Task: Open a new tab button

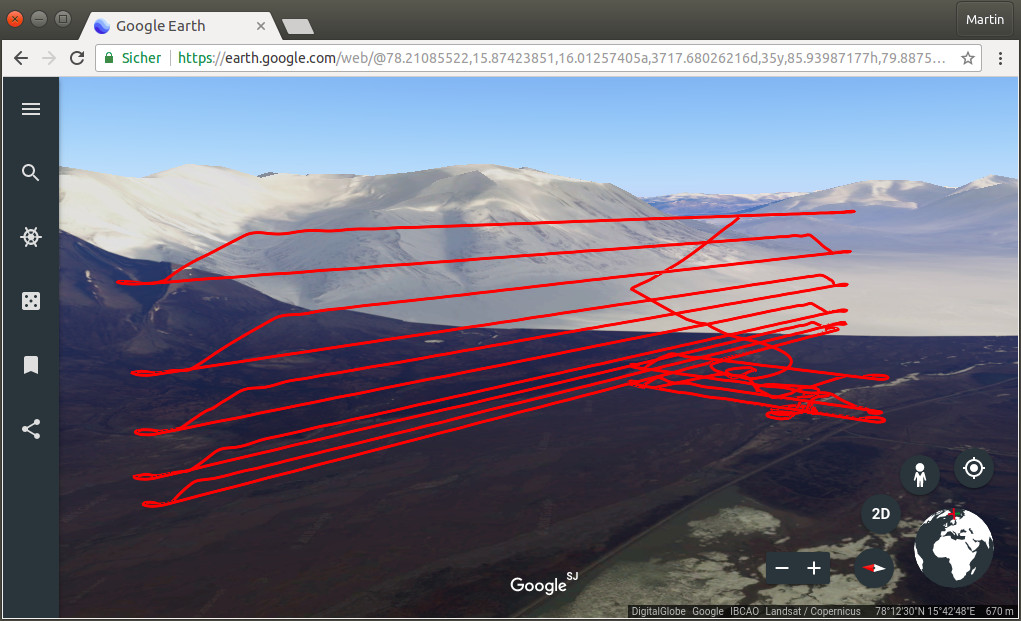Action: coord(298,26)
